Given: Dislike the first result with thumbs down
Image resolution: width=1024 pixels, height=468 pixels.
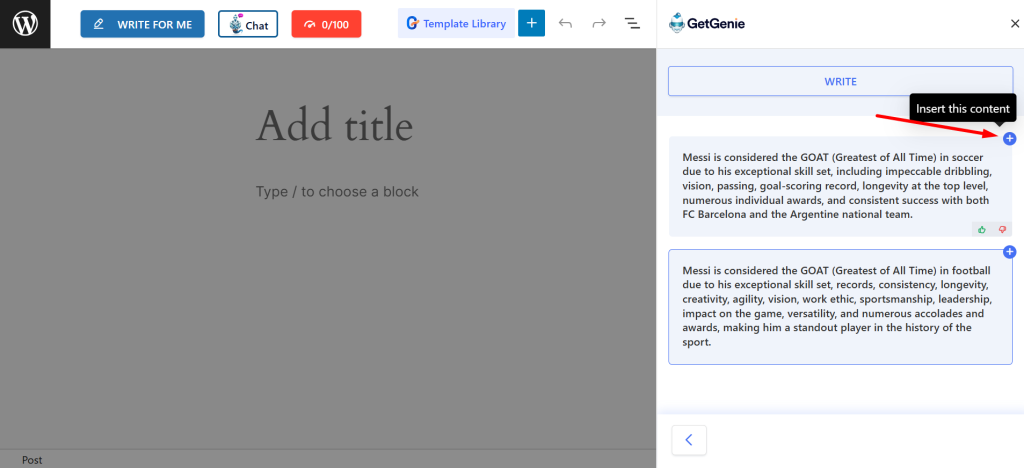Looking at the screenshot, I should click(x=1002, y=229).
